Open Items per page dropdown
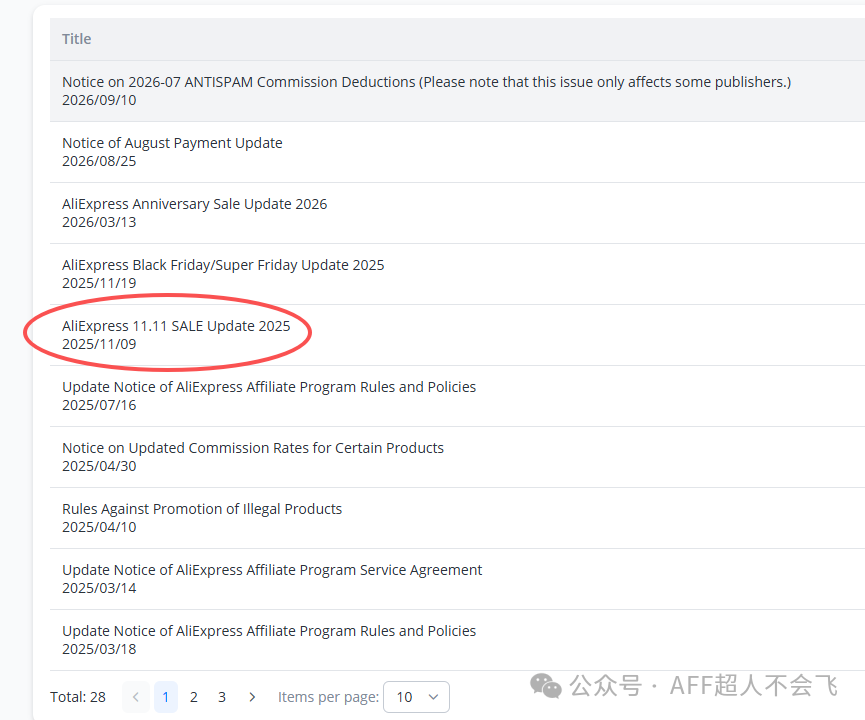The image size is (865, 720). 417,697
